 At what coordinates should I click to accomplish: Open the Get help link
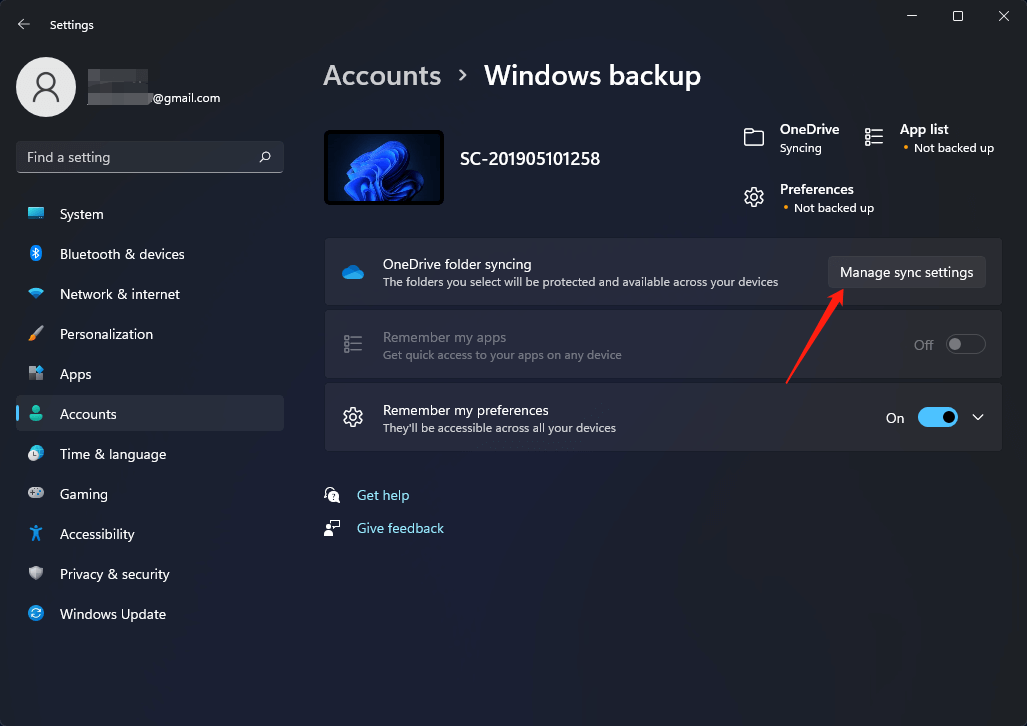383,494
